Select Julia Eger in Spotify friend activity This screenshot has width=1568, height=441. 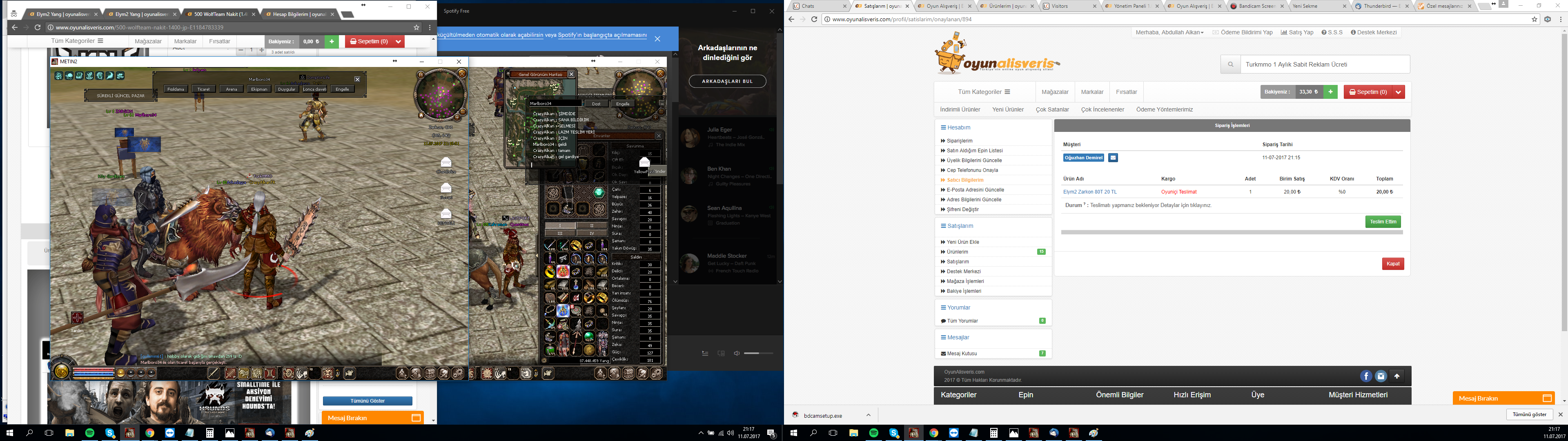727,137
